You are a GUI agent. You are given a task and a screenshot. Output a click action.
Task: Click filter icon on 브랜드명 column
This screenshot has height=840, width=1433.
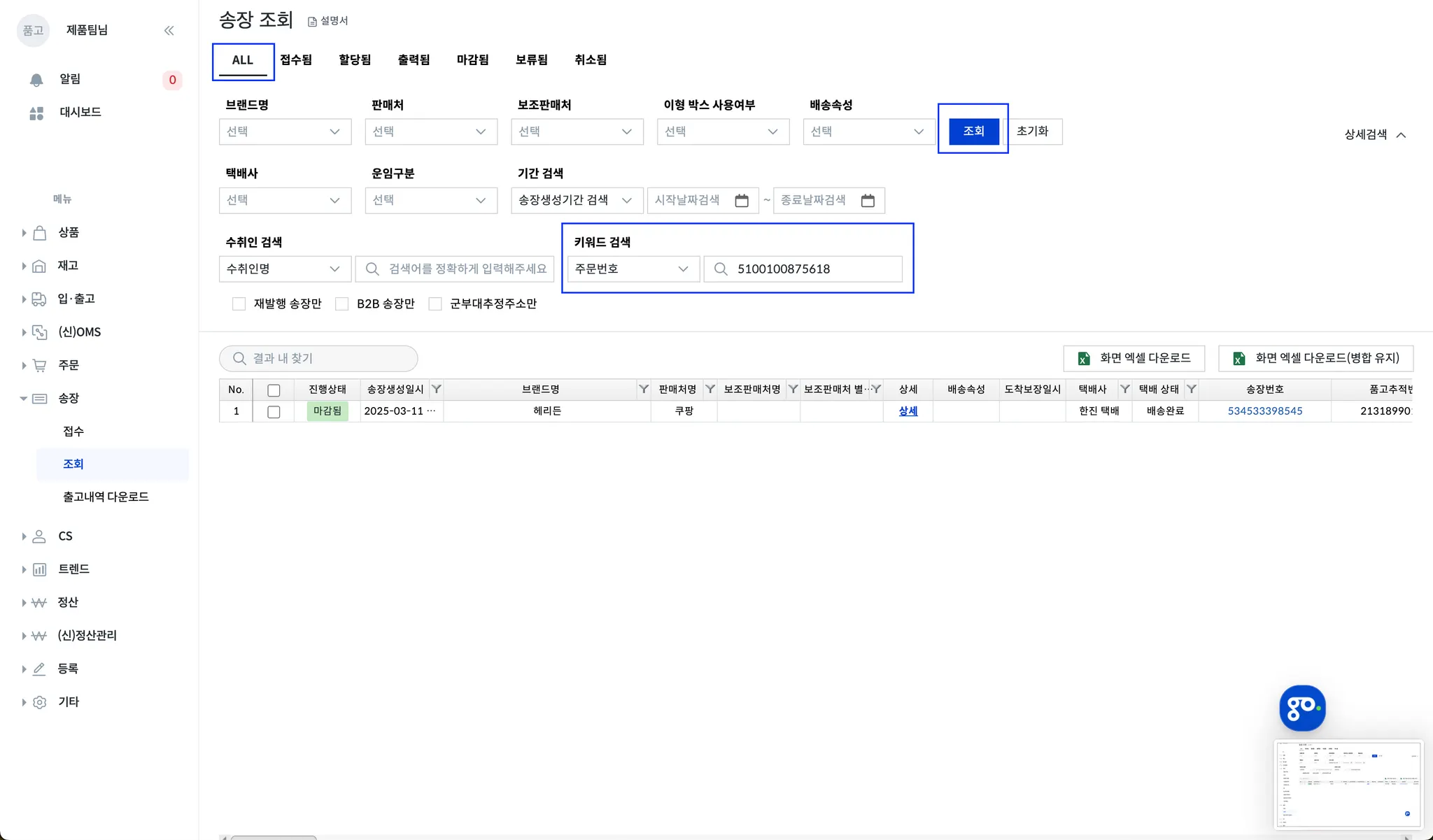(x=643, y=389)
